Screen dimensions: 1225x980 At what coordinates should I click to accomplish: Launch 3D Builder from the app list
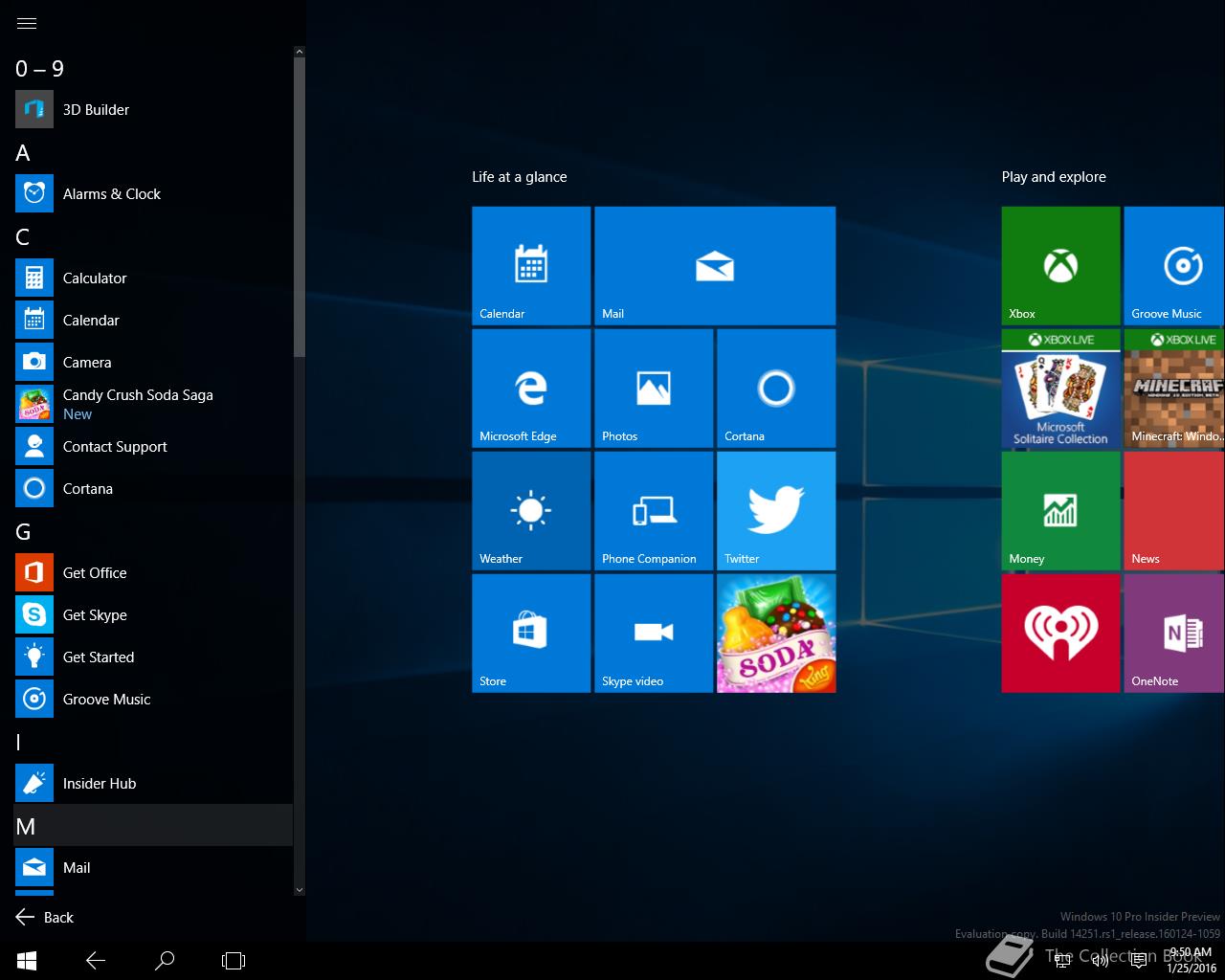tap(153, 109)
